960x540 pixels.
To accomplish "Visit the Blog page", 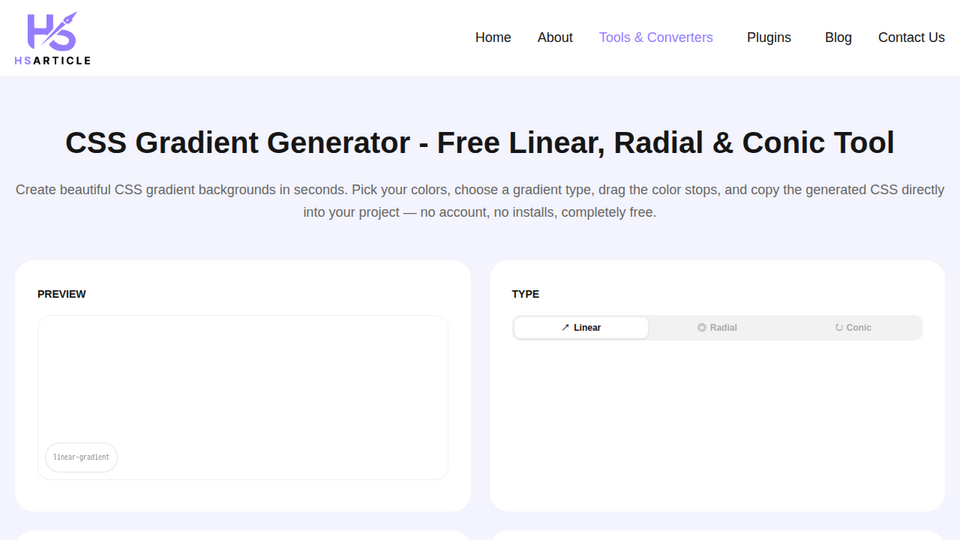I will coord(838,37).
